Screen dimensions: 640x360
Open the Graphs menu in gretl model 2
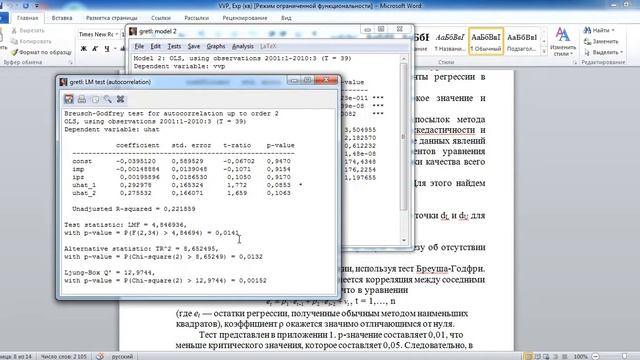click(x=216, y=46)
